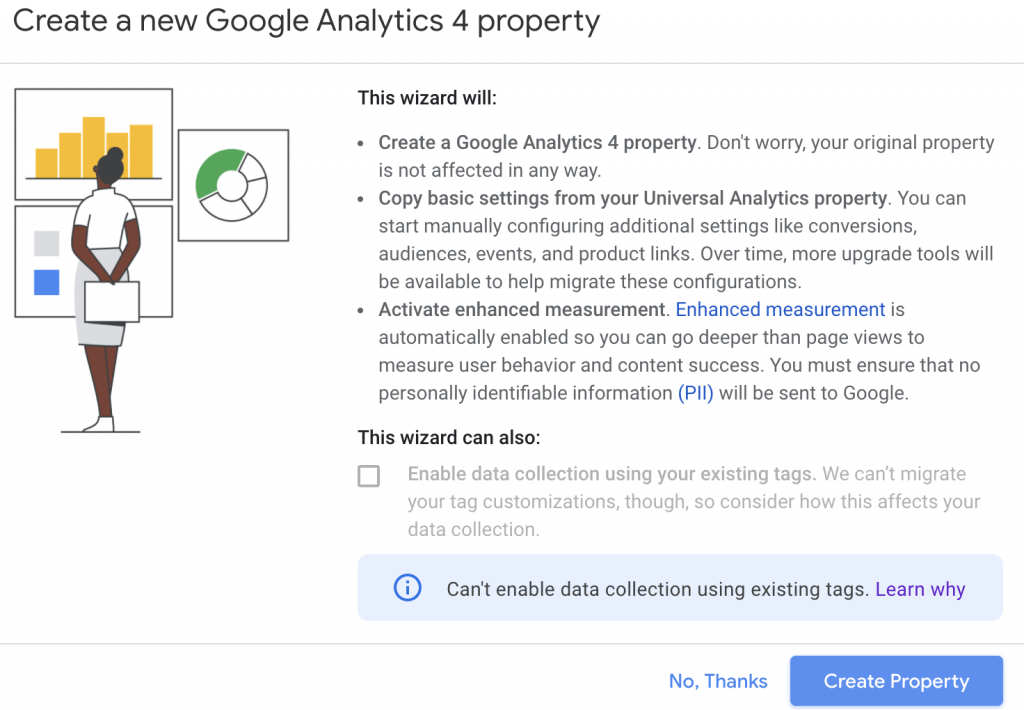Click the woman figure illustration
Screen dimensions: 1024x710
[x=107, y=290]
